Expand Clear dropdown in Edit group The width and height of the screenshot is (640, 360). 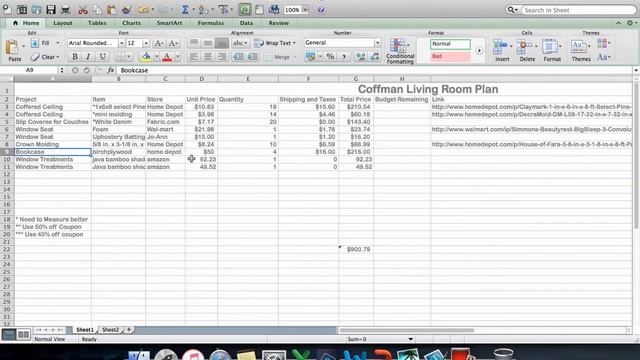58,57
